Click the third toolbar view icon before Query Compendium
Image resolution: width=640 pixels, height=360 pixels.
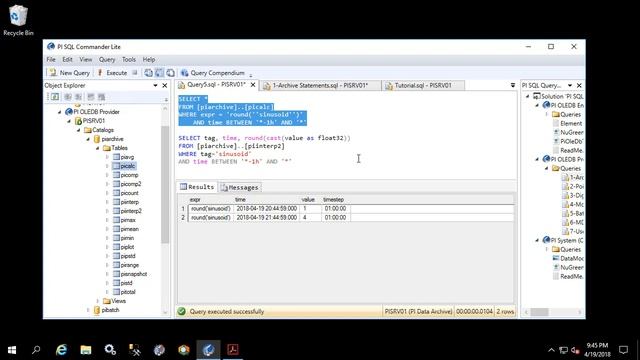pos(170,73)
